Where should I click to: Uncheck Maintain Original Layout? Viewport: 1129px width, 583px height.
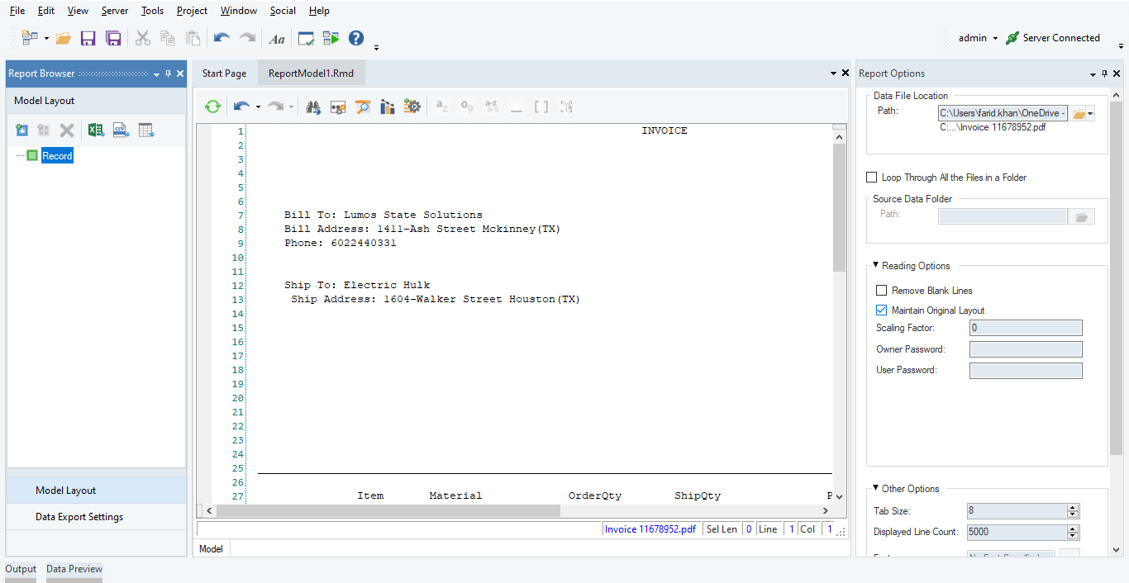[x=881, y=310]
